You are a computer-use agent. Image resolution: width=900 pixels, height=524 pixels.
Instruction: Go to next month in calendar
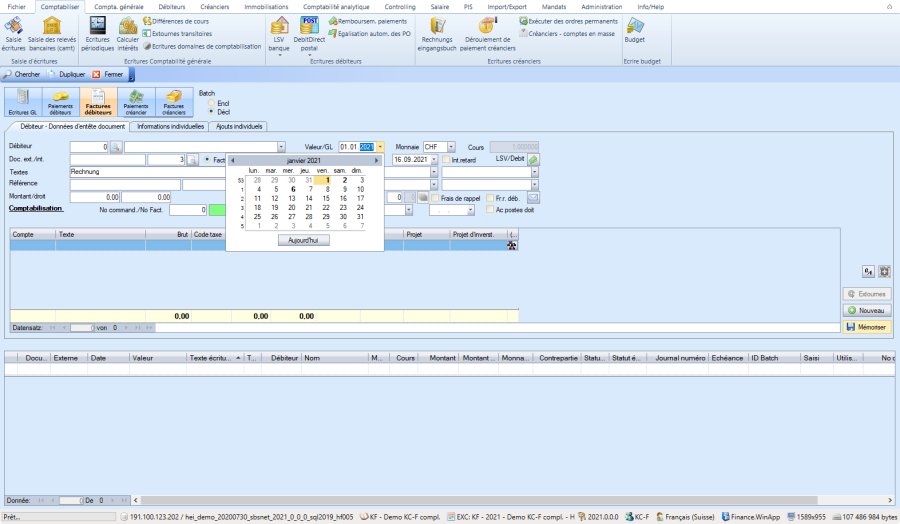376,160
